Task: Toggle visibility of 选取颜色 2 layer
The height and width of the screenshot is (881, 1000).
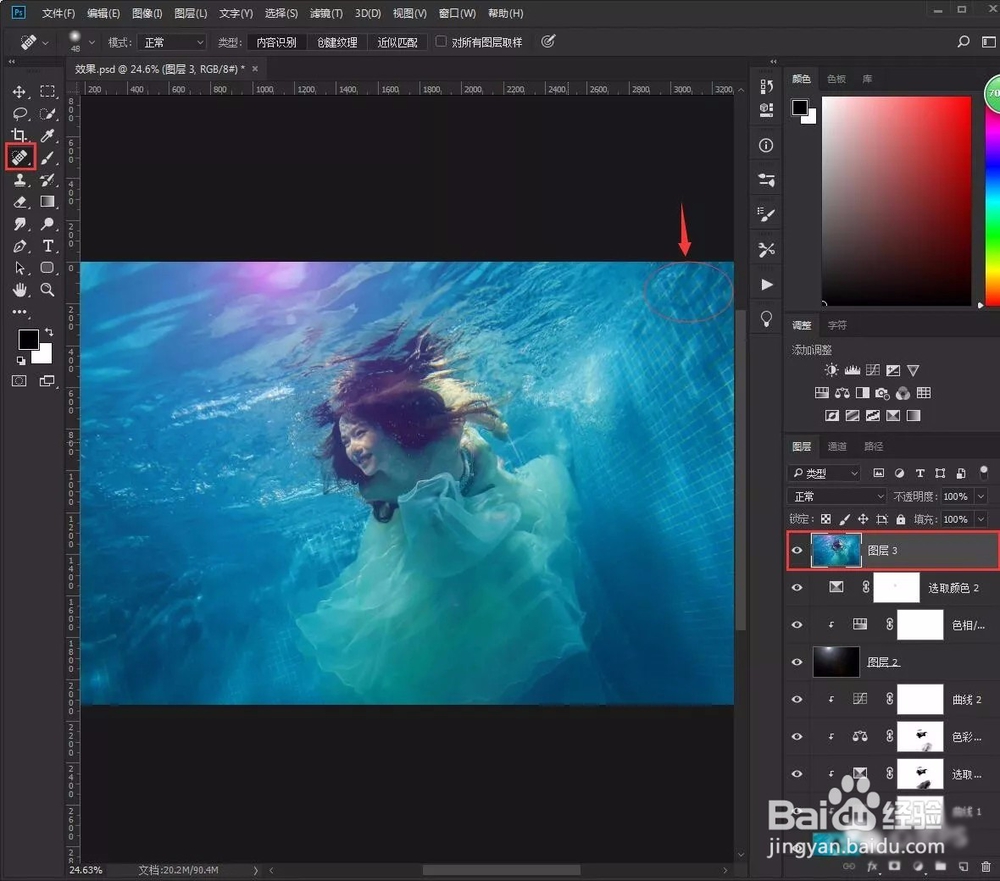Action: click(797, 587)
